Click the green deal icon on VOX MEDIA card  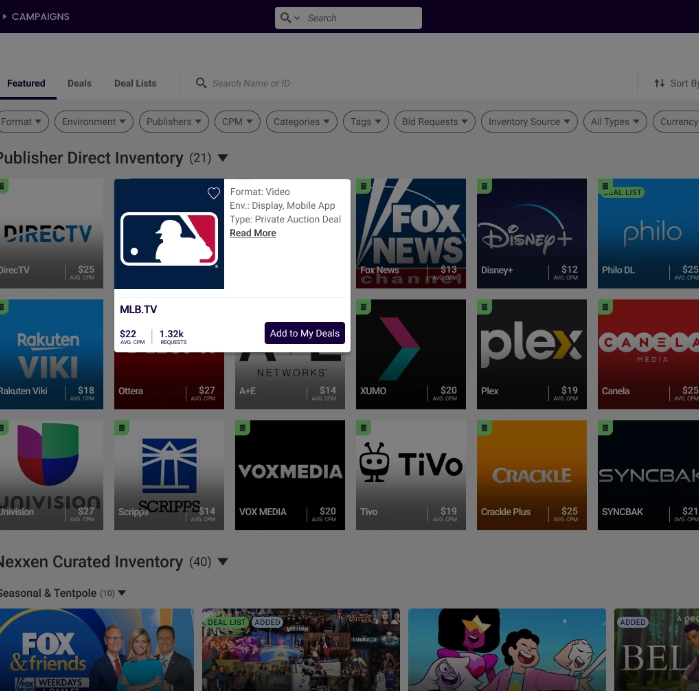(x=243, y=428)
